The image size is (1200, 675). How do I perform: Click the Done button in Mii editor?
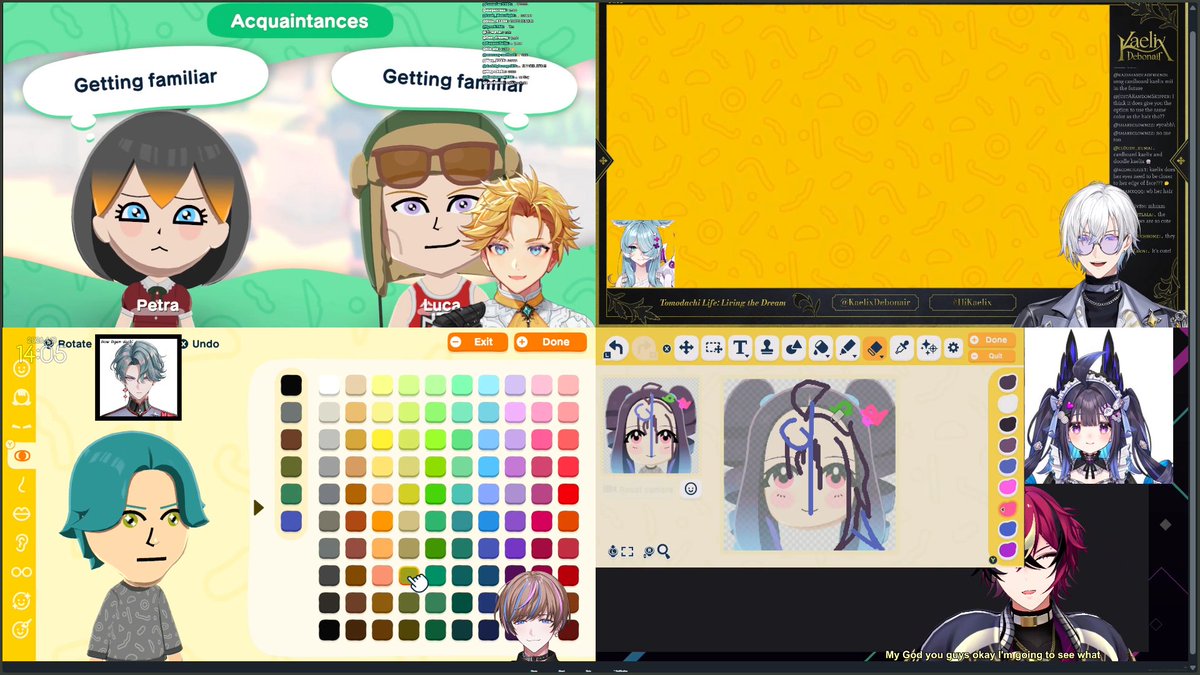point(550,342)
